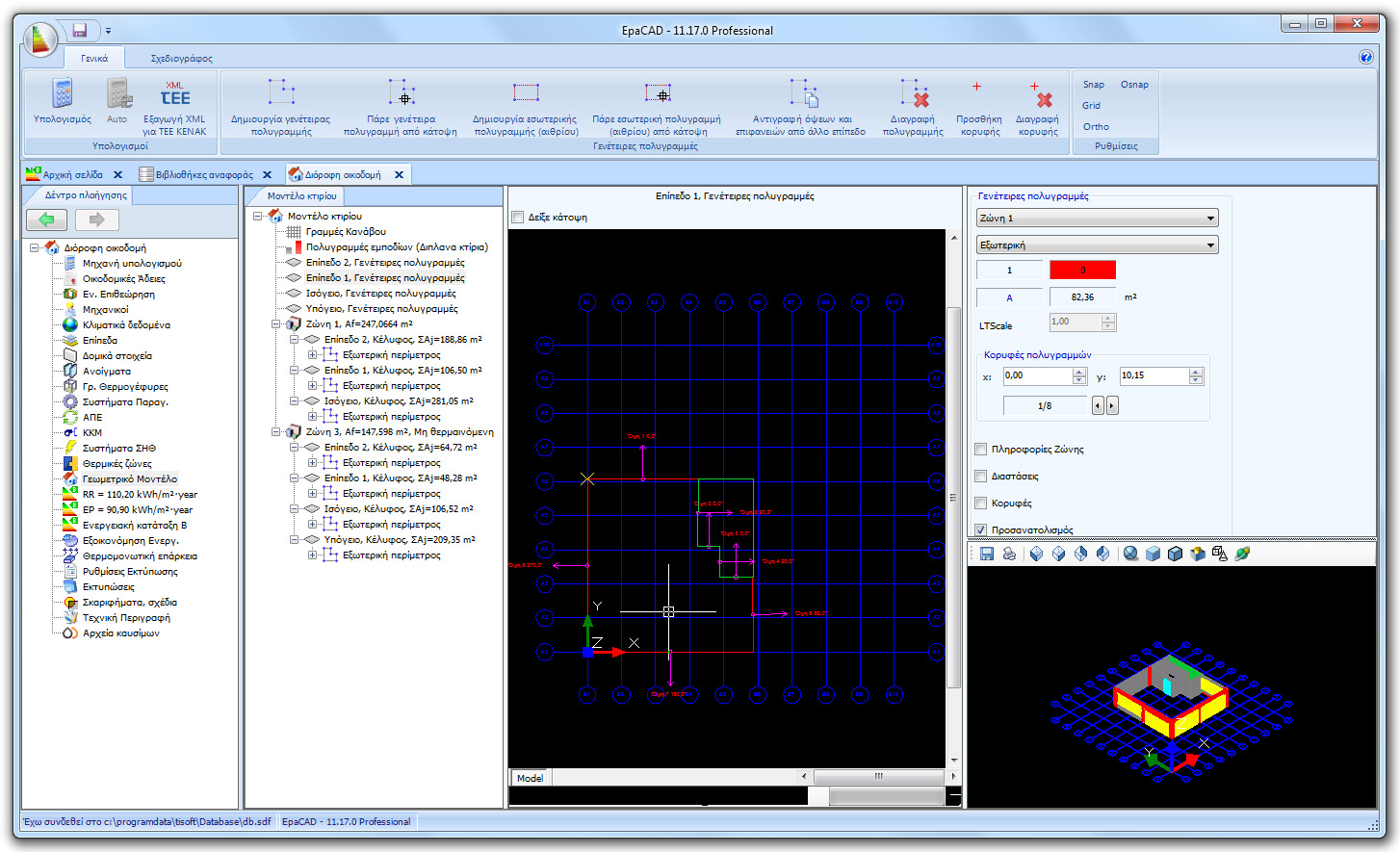Viewport: 1400px width, 852px height.
Task: Disable the Προσανατολισμός checkbox
Action: click(980, 529)
